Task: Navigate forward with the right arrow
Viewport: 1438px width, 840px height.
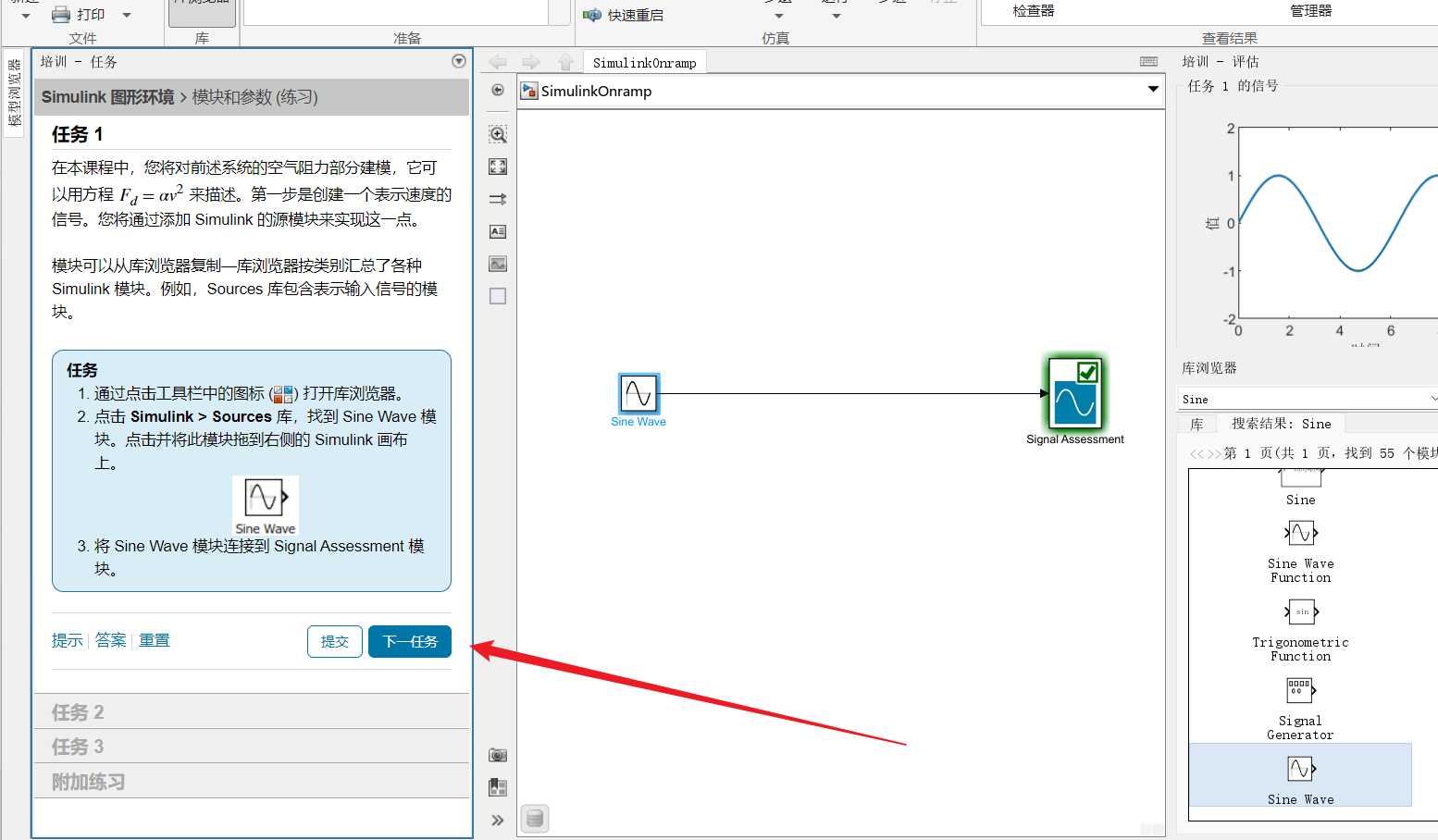Action: 531,62
